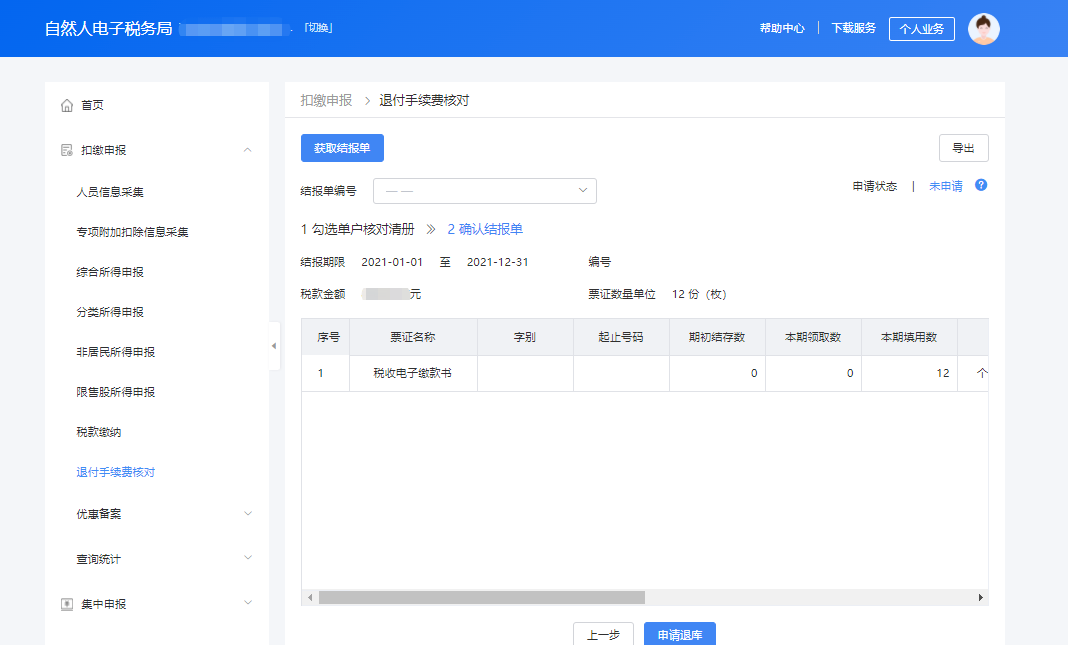Click the 起止号码 column header
This screenshot has height=645, width=1068.
click(x=621, y=337)
